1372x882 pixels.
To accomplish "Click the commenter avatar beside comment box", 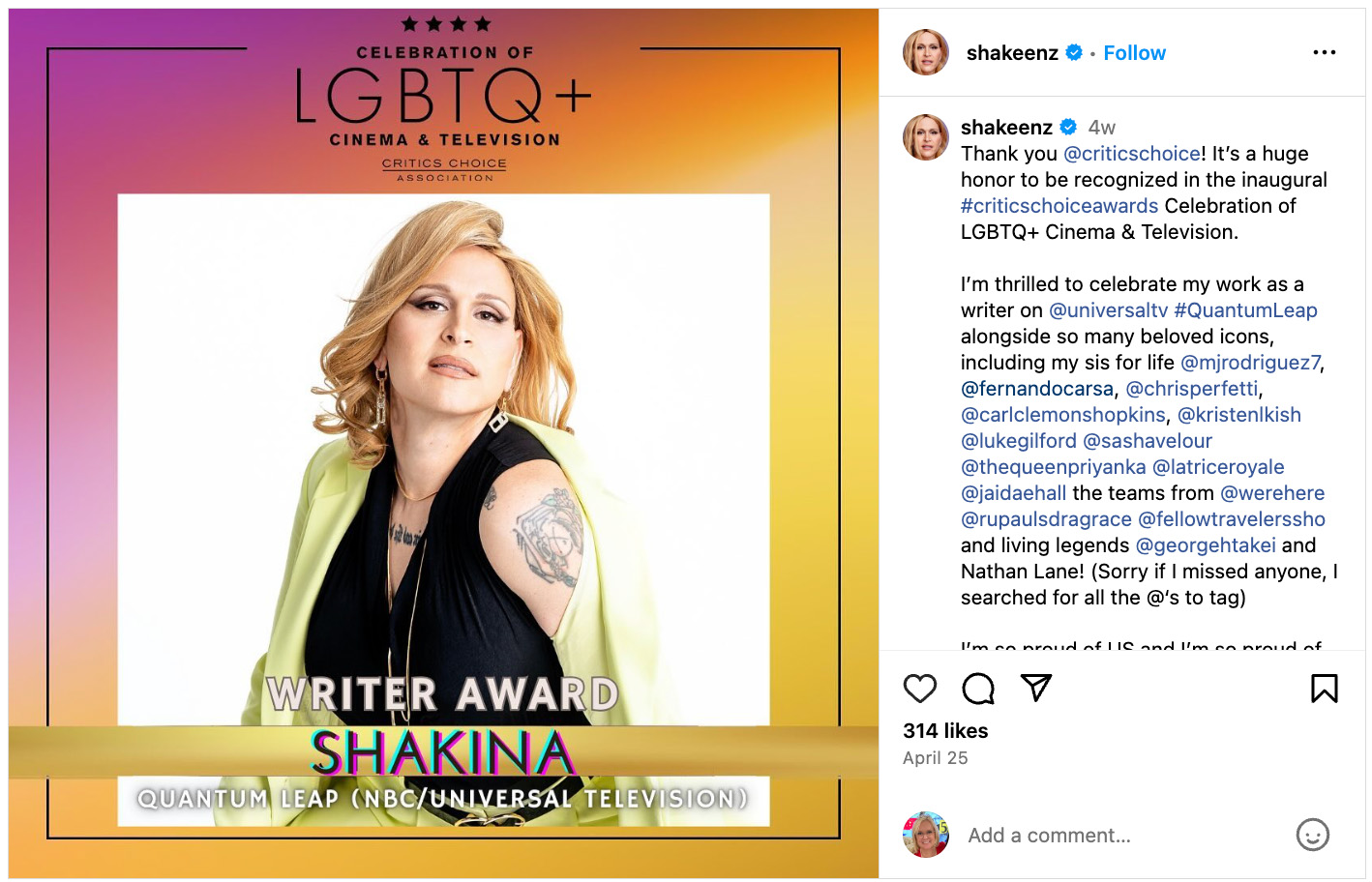I will tap(926, 835).
